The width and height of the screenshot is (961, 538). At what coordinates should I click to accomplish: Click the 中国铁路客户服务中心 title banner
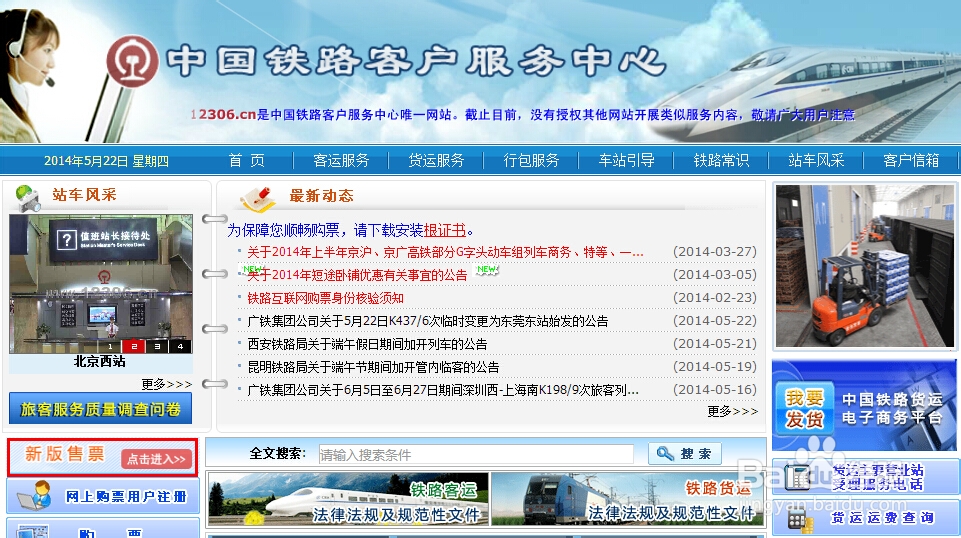pyautogui.click(x=417, y=61)
